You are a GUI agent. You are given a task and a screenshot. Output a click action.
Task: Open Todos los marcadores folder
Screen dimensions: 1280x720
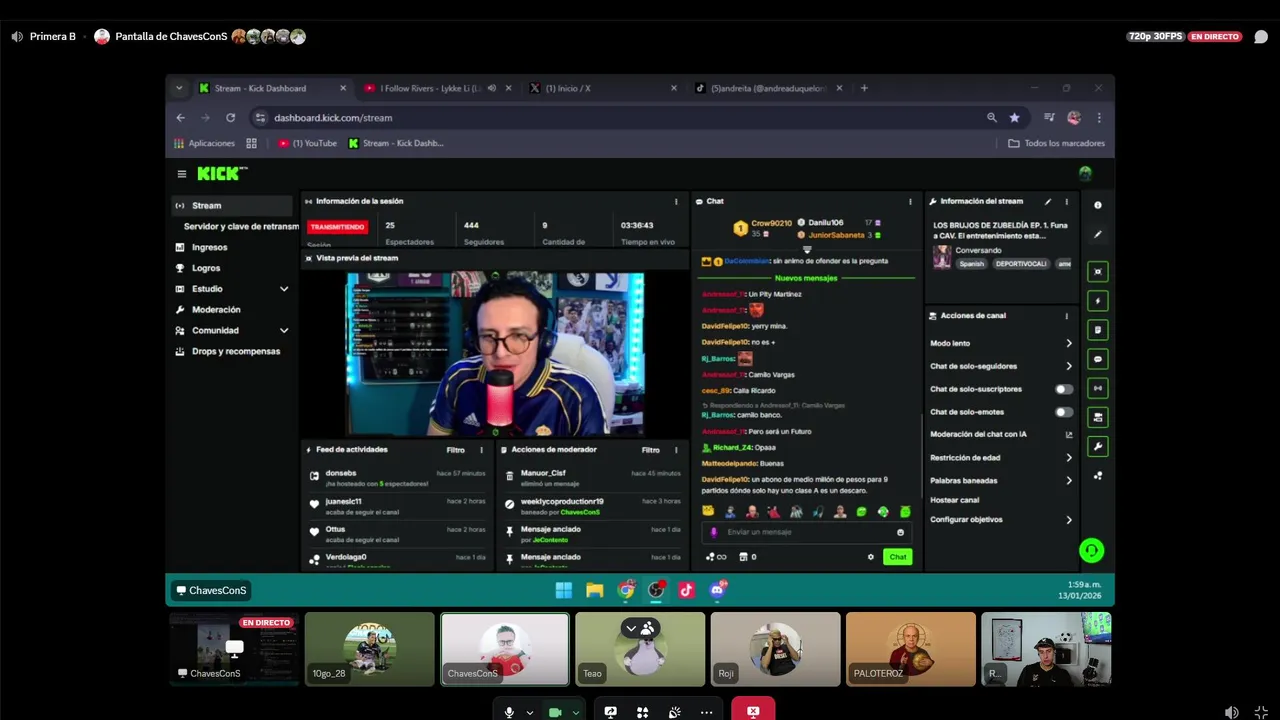tap(1056, 143)
